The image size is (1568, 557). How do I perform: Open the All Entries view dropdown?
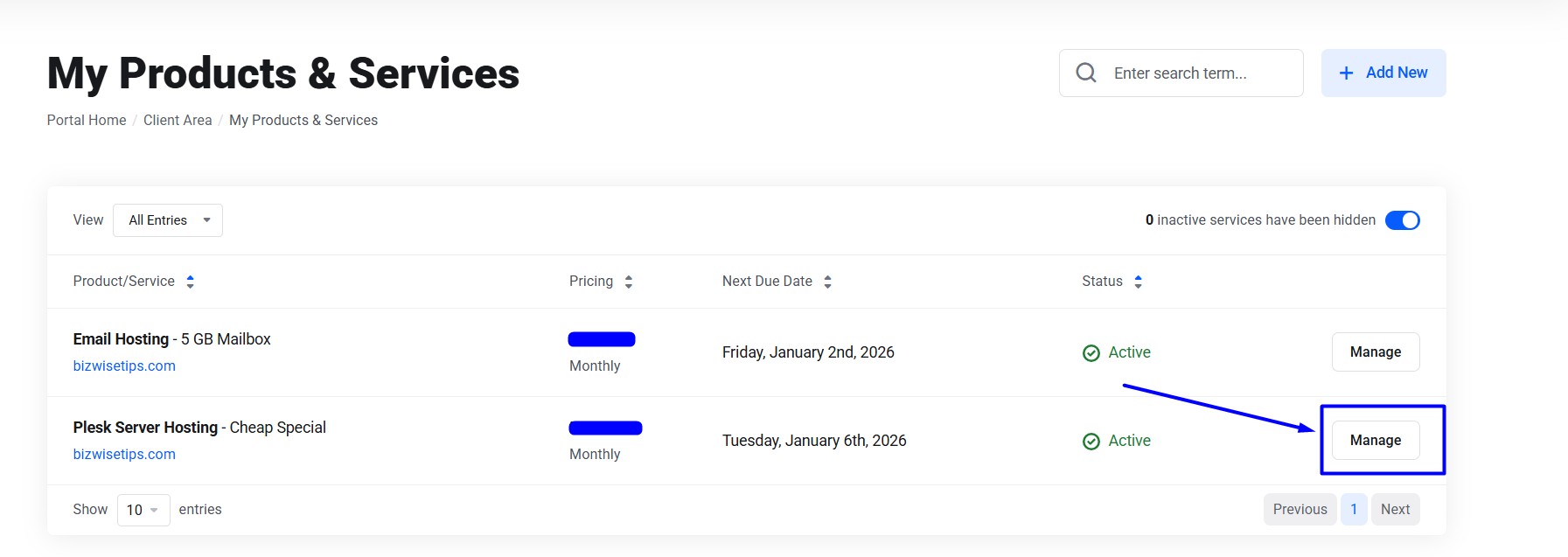(x=168, y=220)
